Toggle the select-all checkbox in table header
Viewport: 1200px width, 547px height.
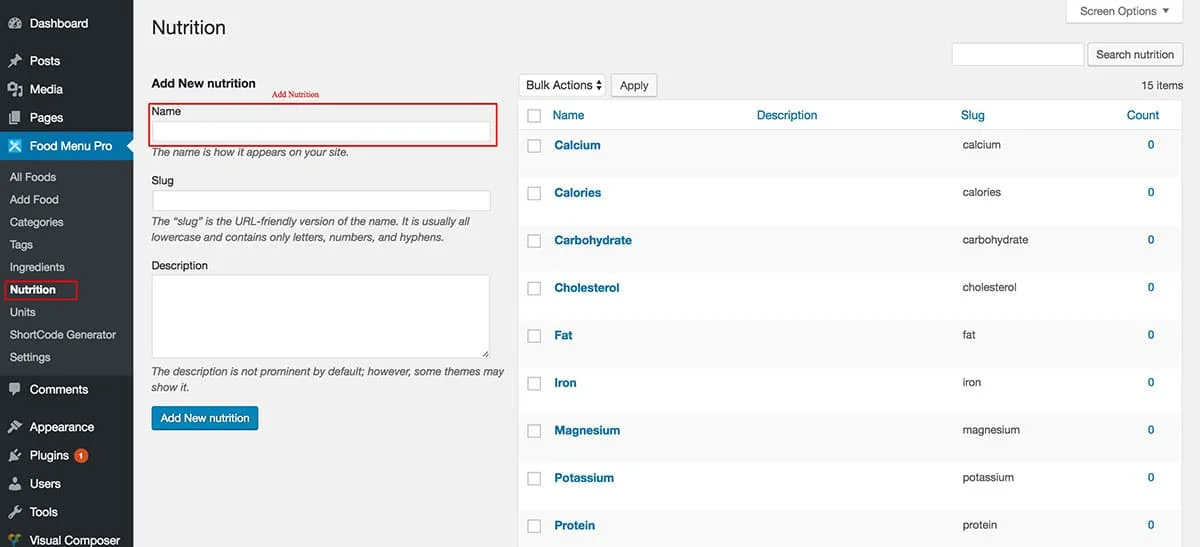534,116
